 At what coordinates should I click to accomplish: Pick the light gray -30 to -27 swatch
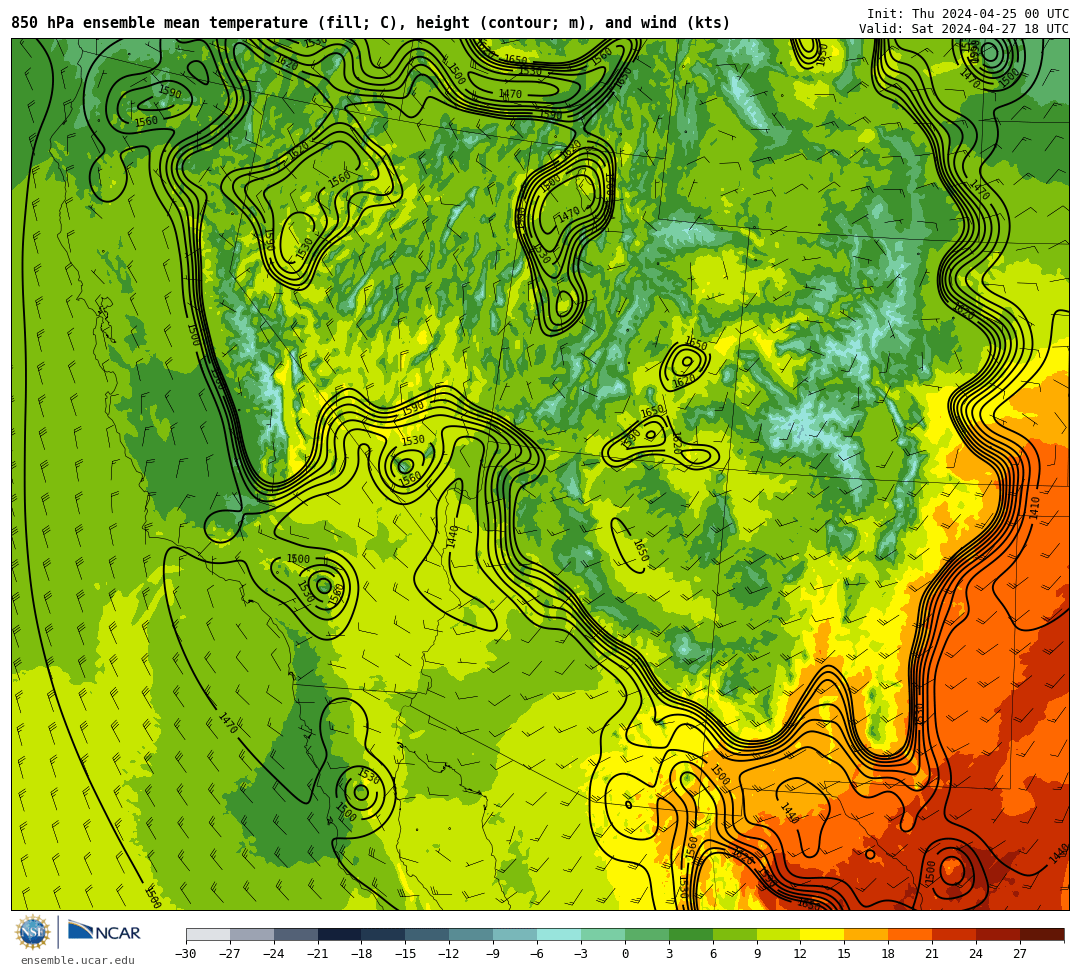pyautogui.click(x=208, y=934)
